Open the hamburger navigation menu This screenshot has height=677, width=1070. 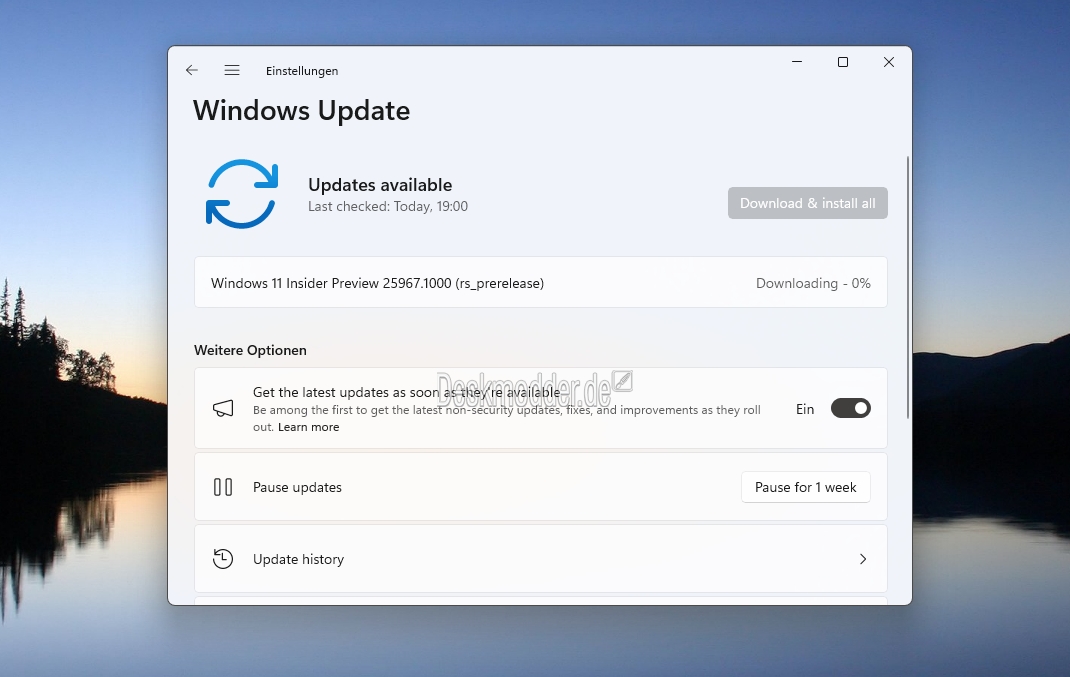pos(232,70)
